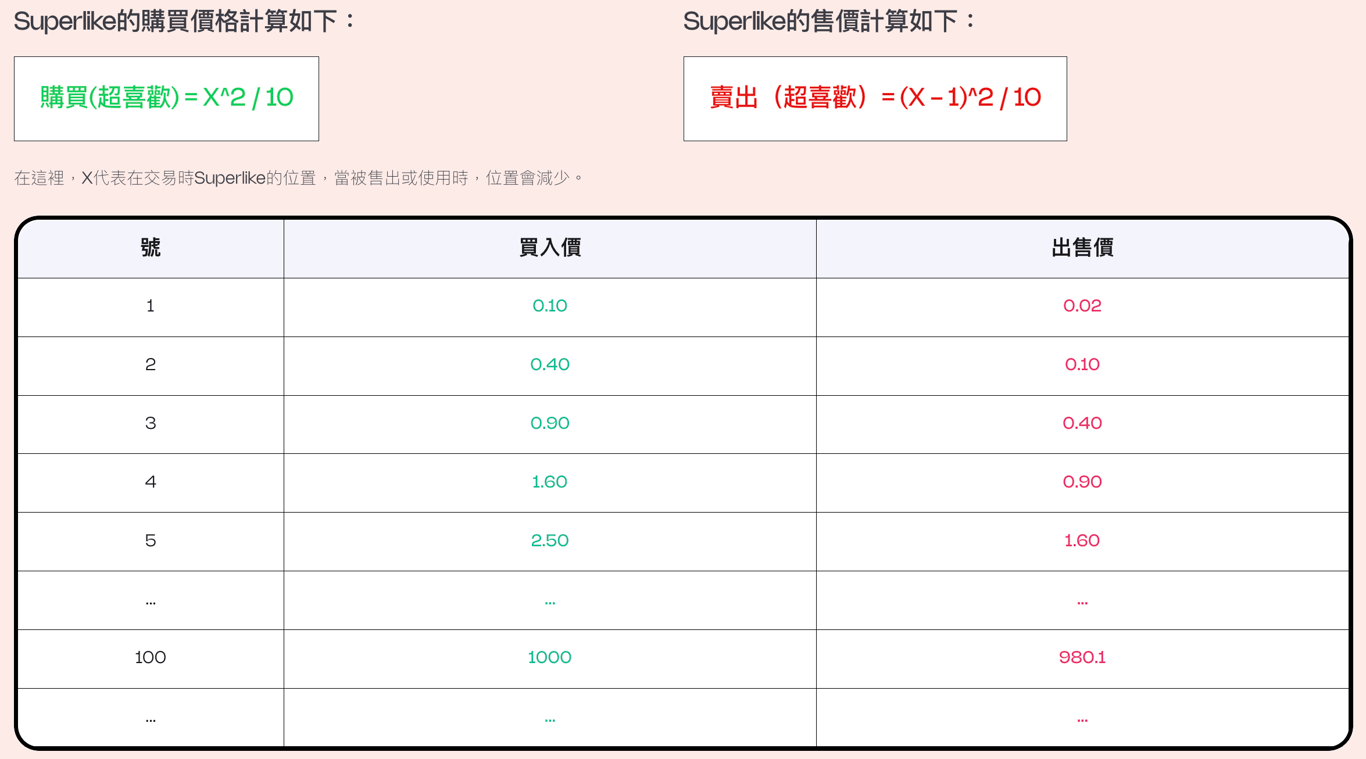1366x759 pixels.
Task: Select the Superlike selling price heading
Action: [x=830, y=21]
